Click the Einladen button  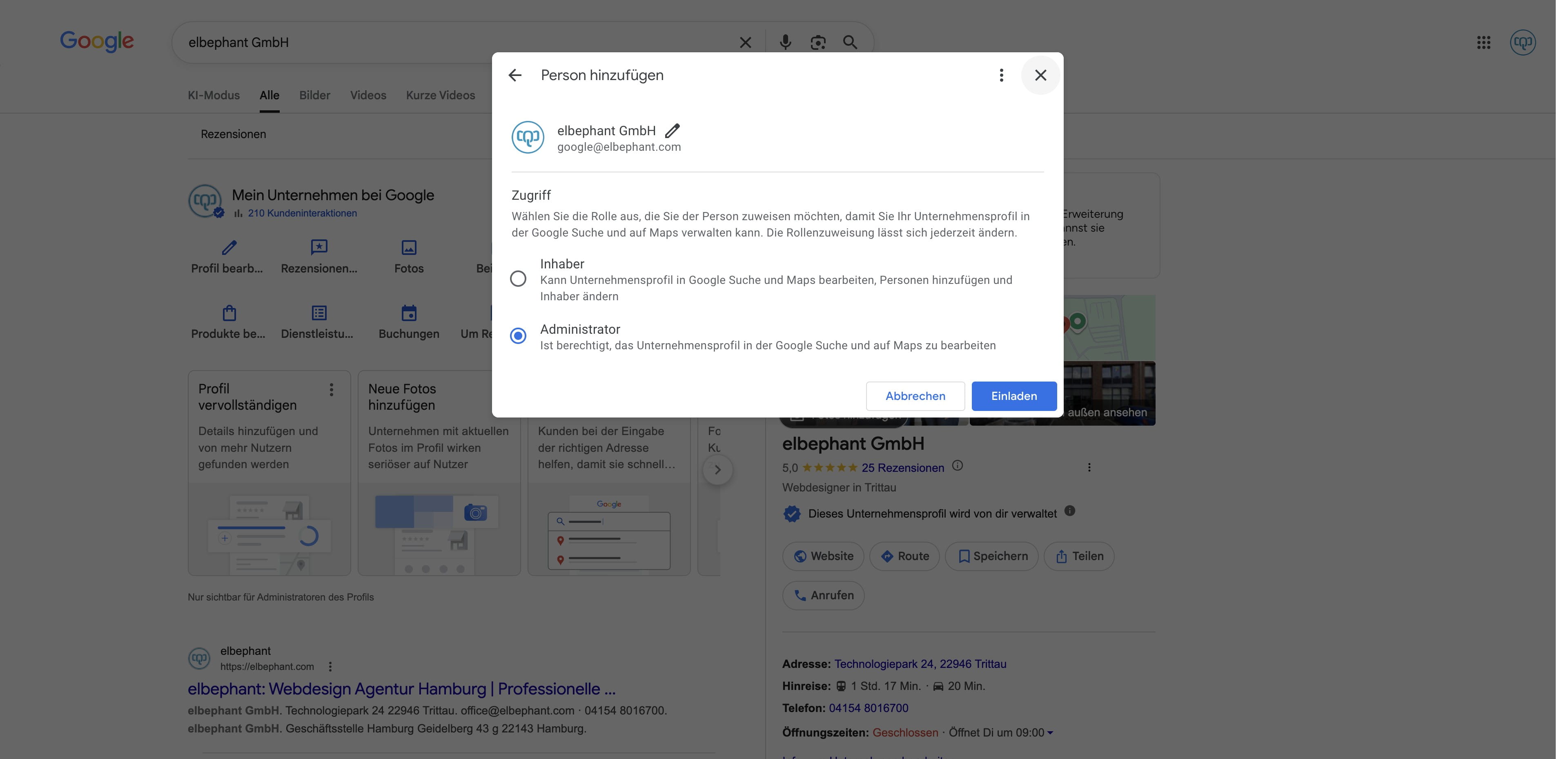pos(1013,396)
